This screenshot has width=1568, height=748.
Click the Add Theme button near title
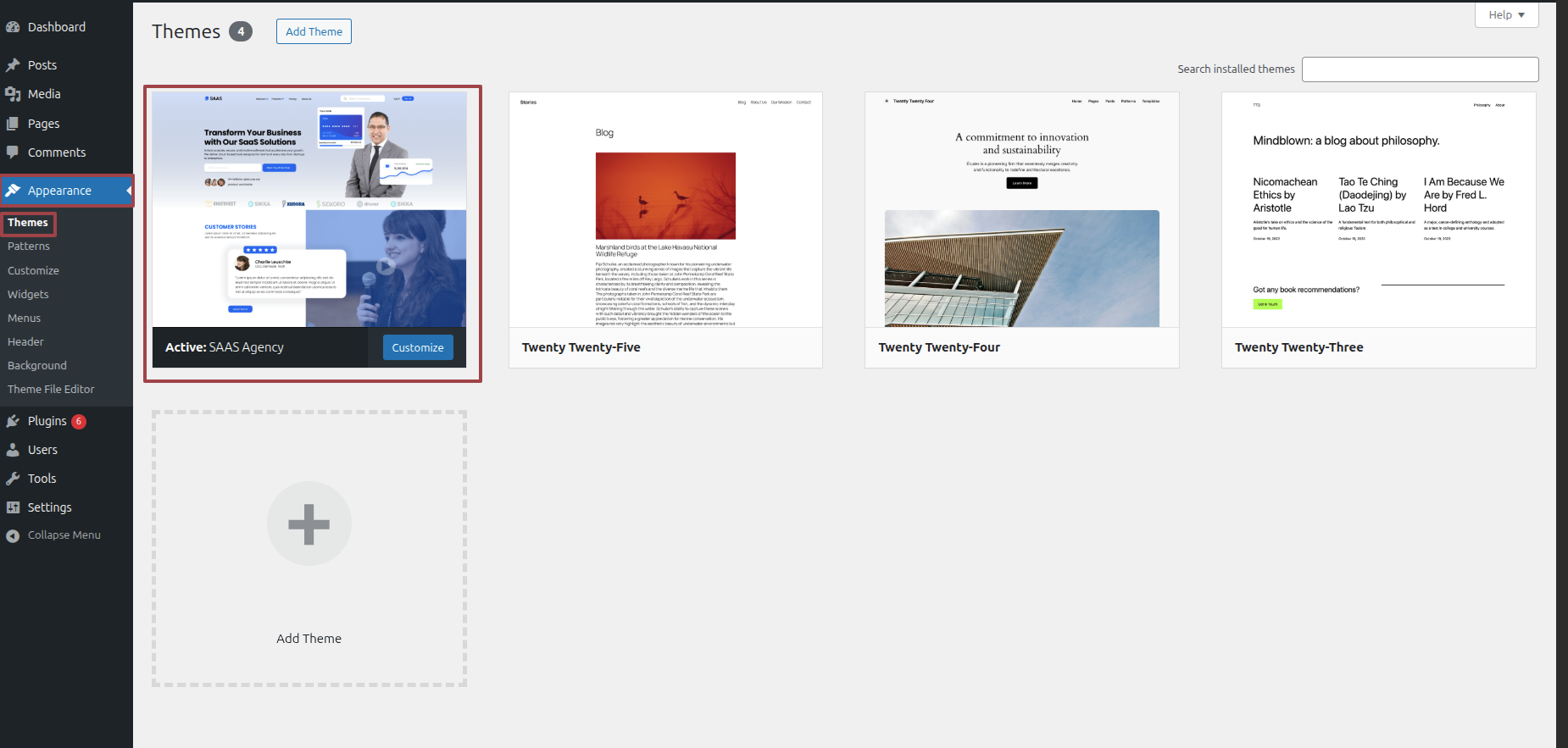pyautogui.click(x=314, y=31)
